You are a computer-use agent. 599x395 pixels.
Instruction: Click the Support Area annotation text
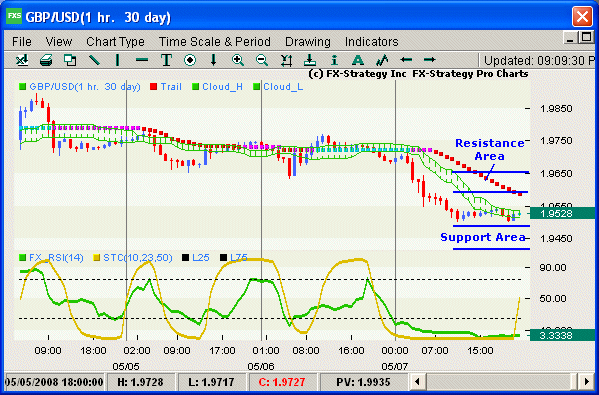[483, 237]
